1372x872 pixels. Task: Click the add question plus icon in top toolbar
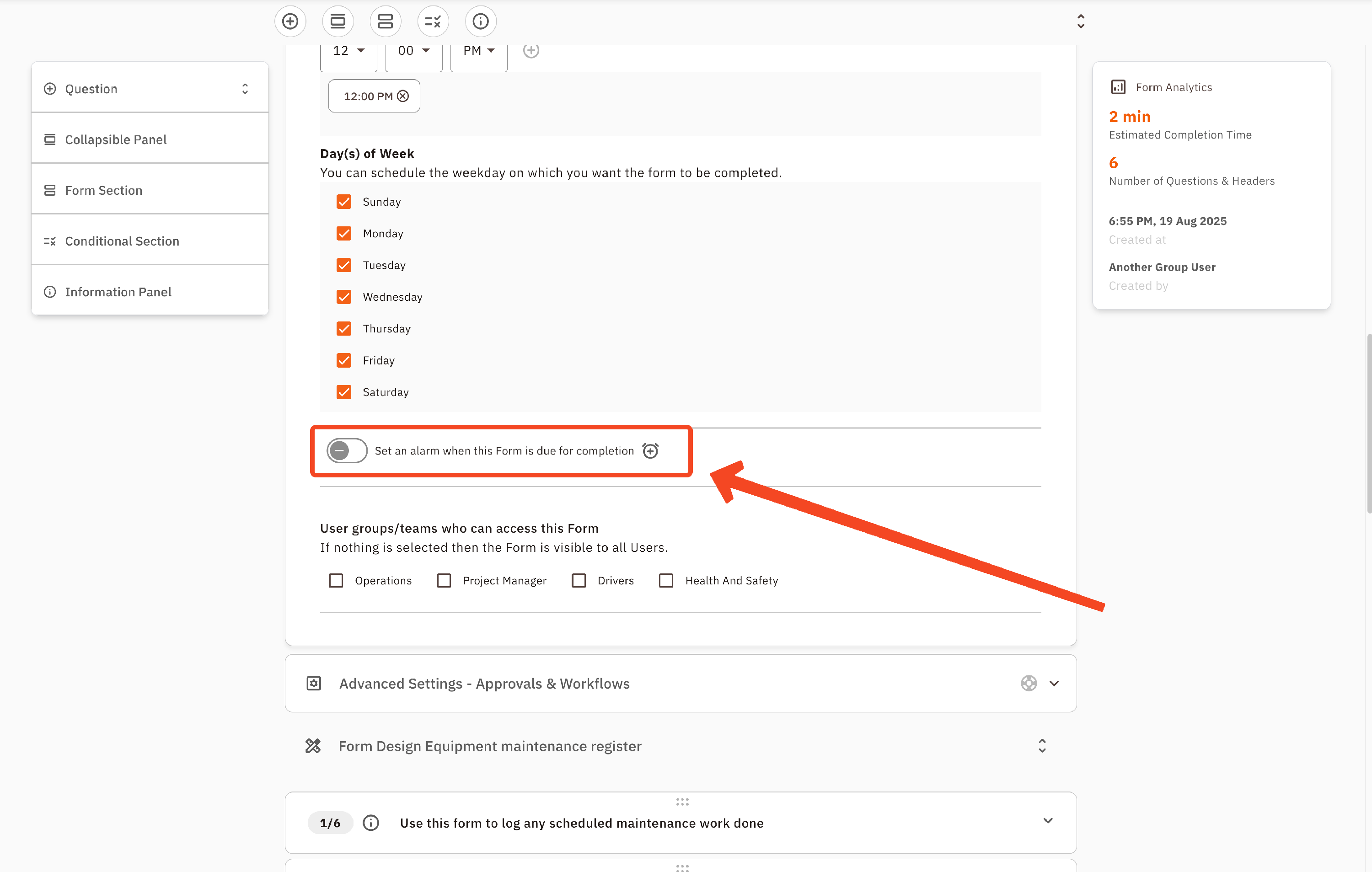pos(290,21)
